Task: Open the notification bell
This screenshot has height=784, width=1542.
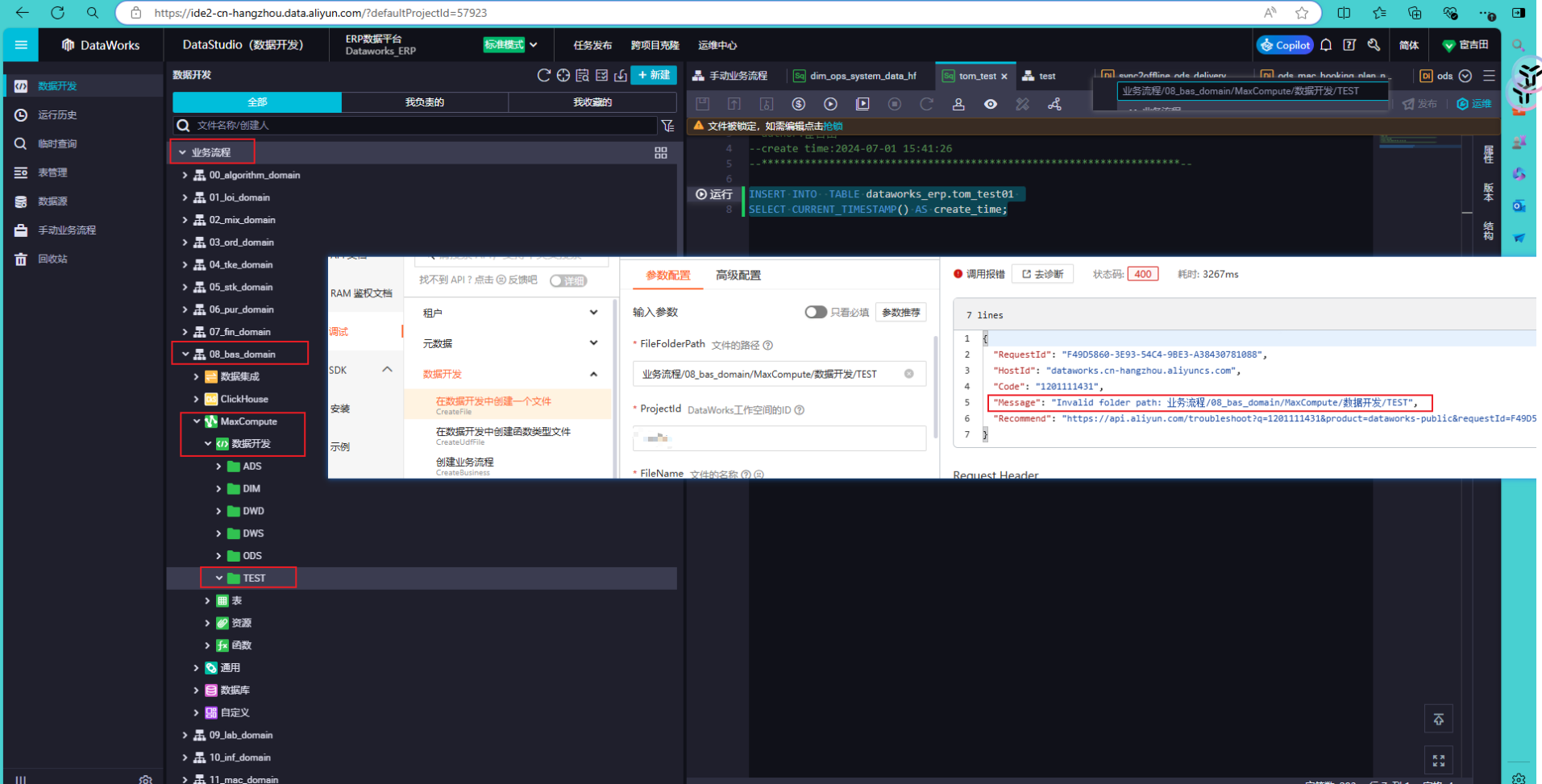Action: [x=1326, y=45]
